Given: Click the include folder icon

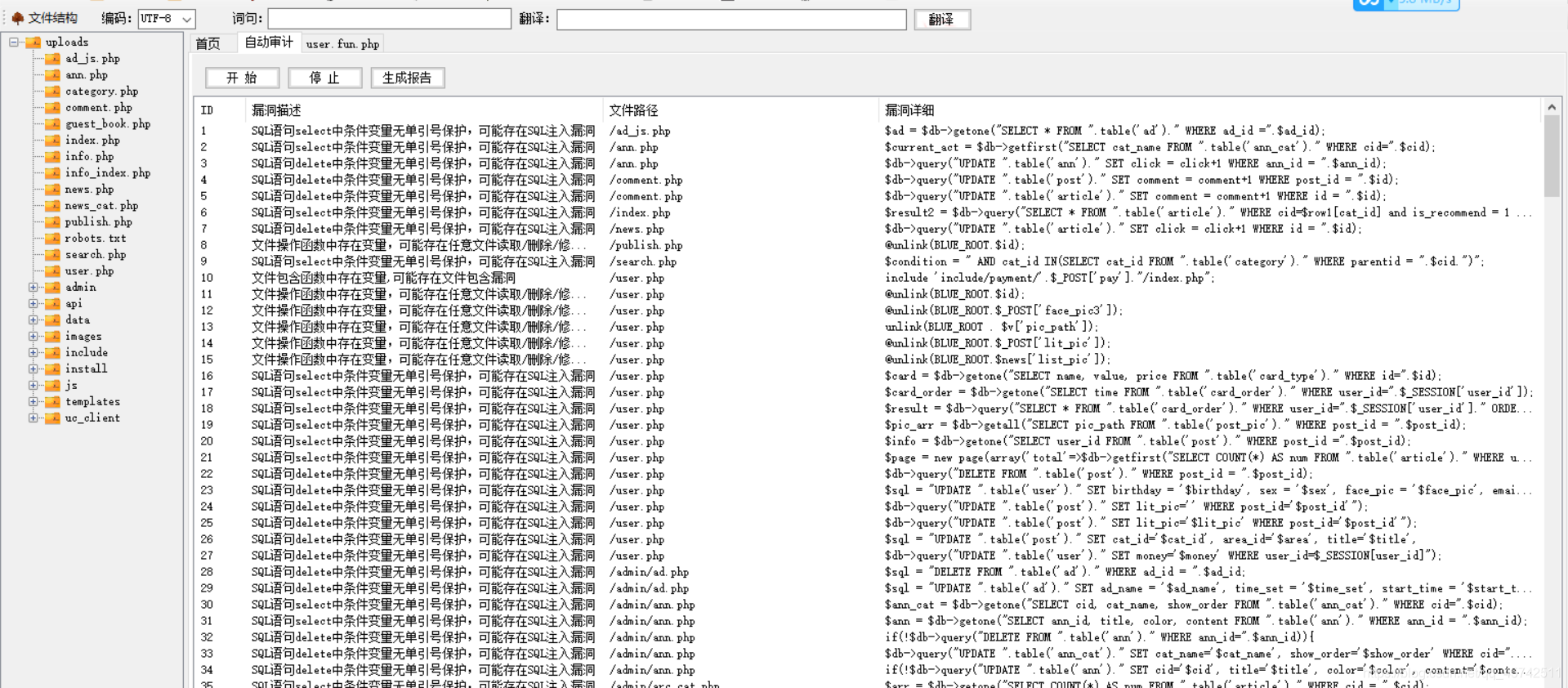Looking at the screenshot, I should (x=52, y=353).
